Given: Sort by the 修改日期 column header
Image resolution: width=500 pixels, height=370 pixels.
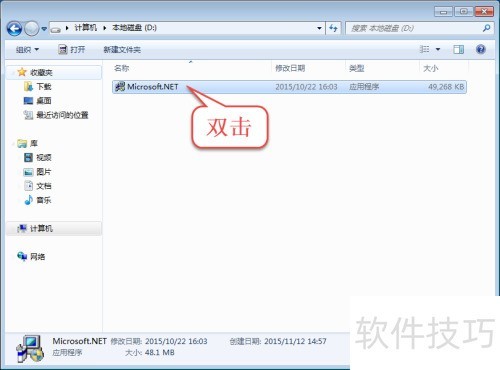Looking at the screenshot, I should (290, 68).
